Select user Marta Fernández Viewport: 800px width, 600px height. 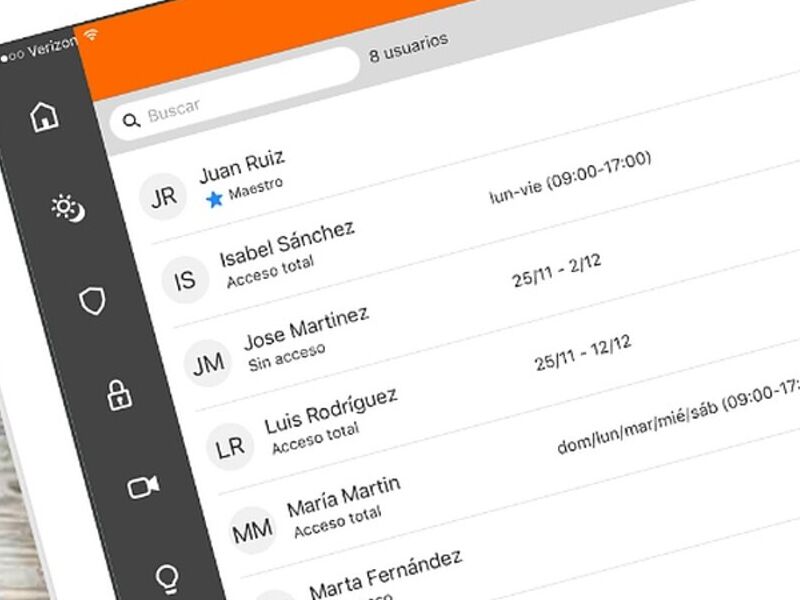pos(386,573)
